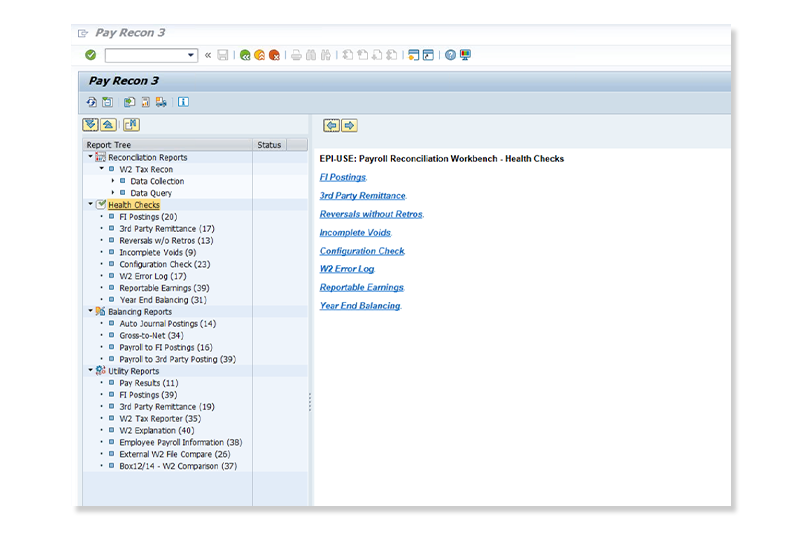The width and height of the screenshot is (800, 534).
Task: Collapse the Utility Reports node
Action: [x=90, y=370]
